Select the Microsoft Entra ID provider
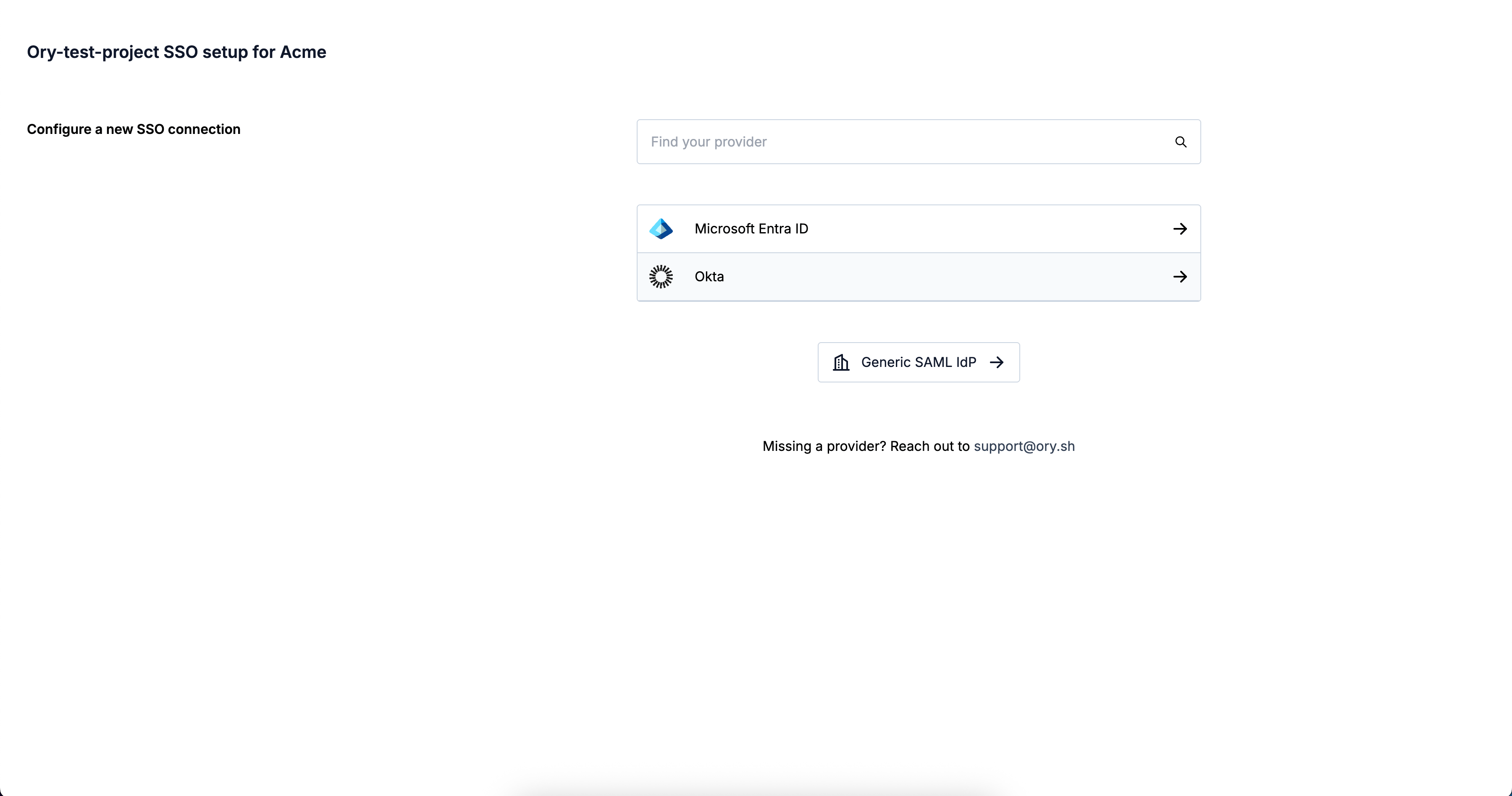The image size is (1512, 796). [918, 229]
